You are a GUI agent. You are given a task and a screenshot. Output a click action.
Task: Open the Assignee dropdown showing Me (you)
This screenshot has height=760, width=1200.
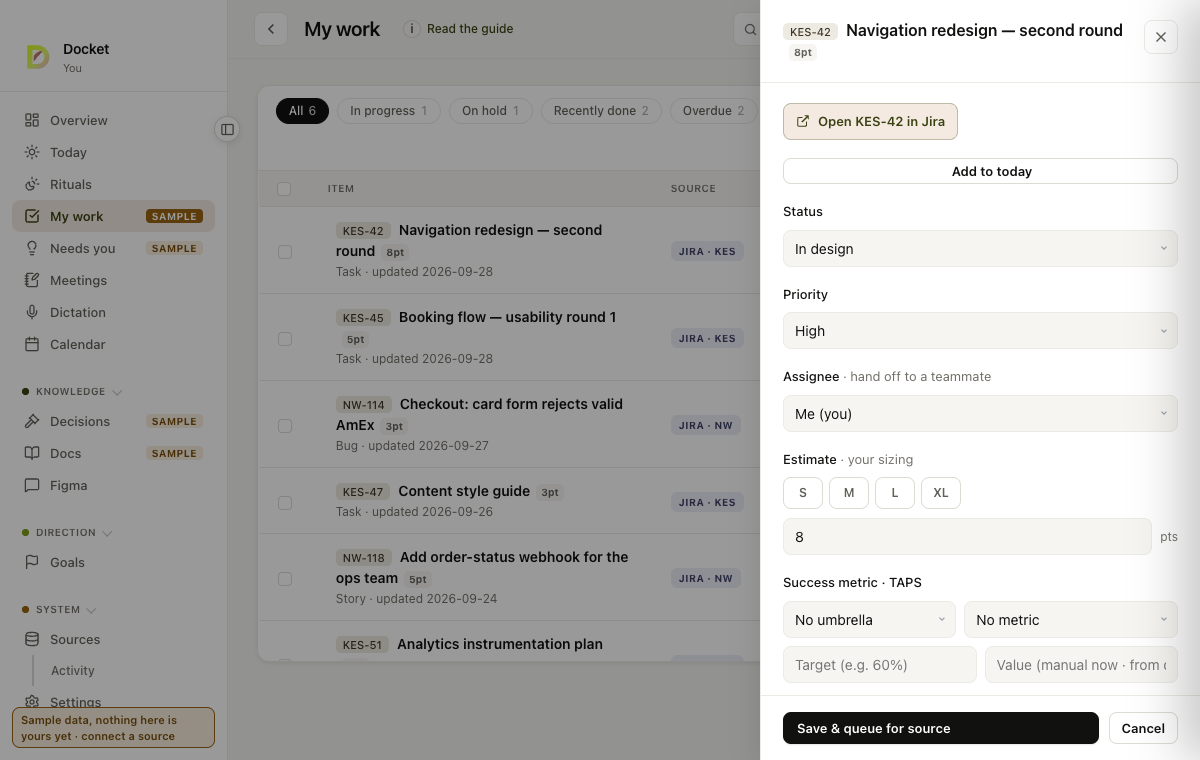(x=980, y=413)
